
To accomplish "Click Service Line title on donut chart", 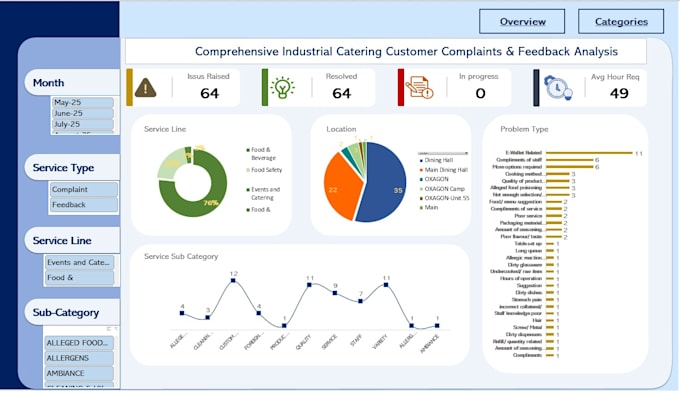I will [165, 129].
